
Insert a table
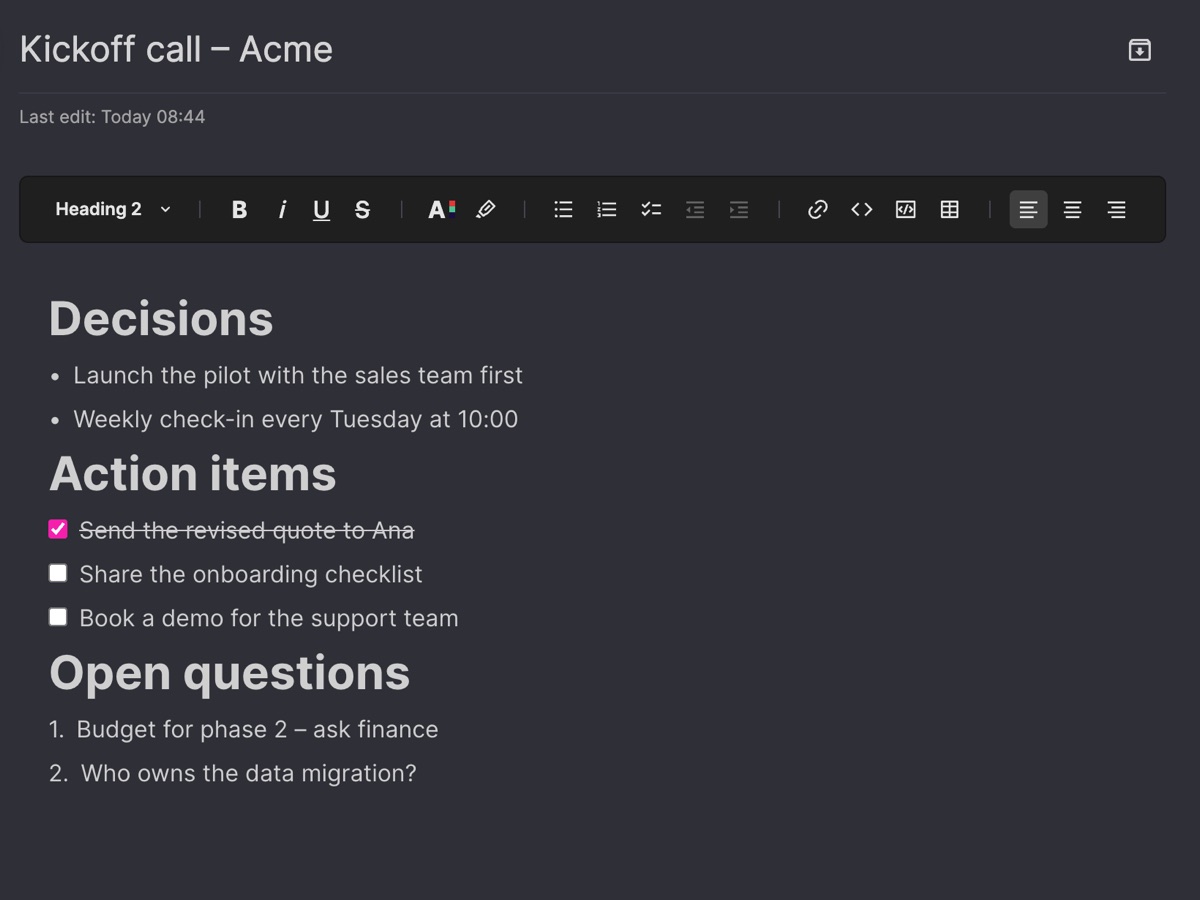950,209
